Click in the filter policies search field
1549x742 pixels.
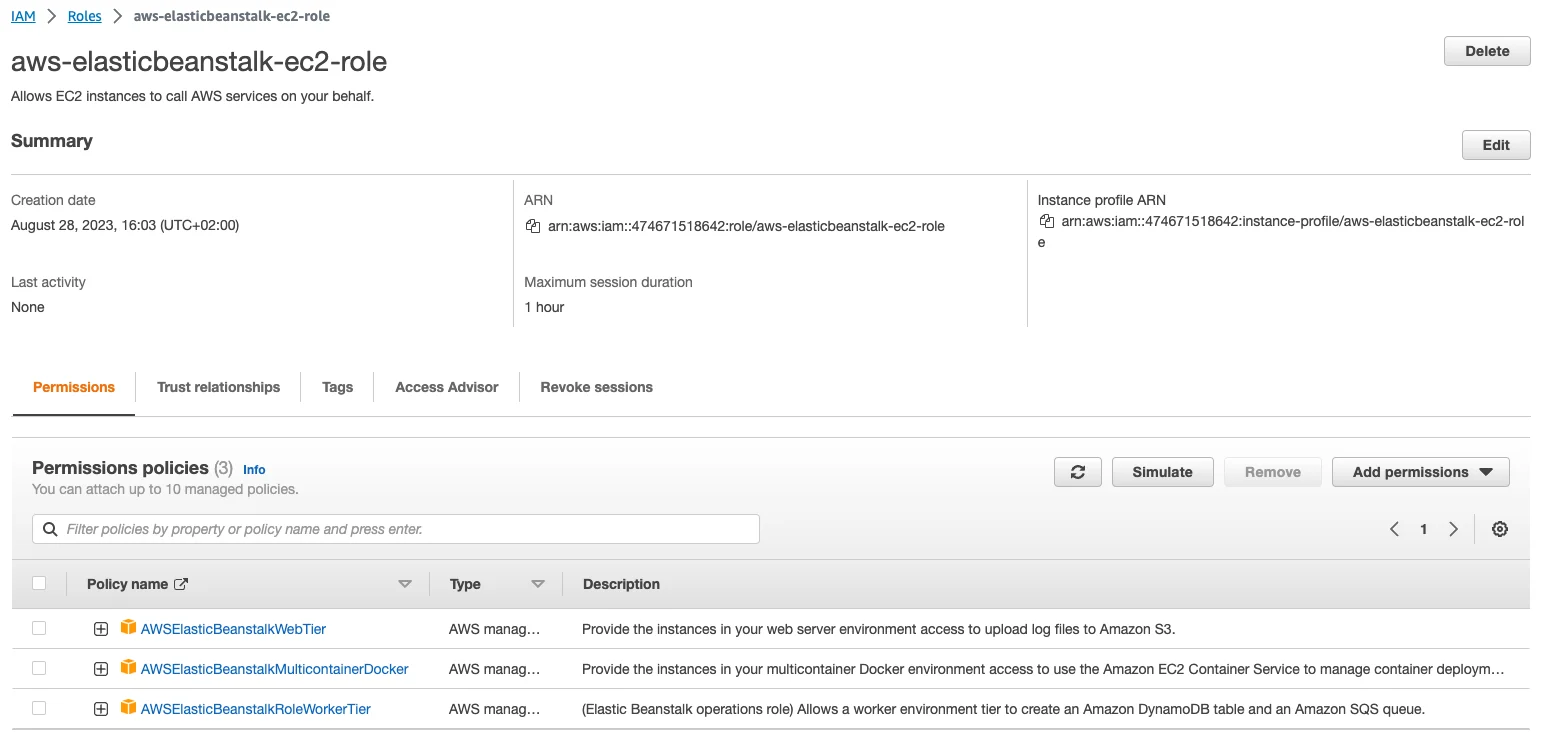pos(396,529)
